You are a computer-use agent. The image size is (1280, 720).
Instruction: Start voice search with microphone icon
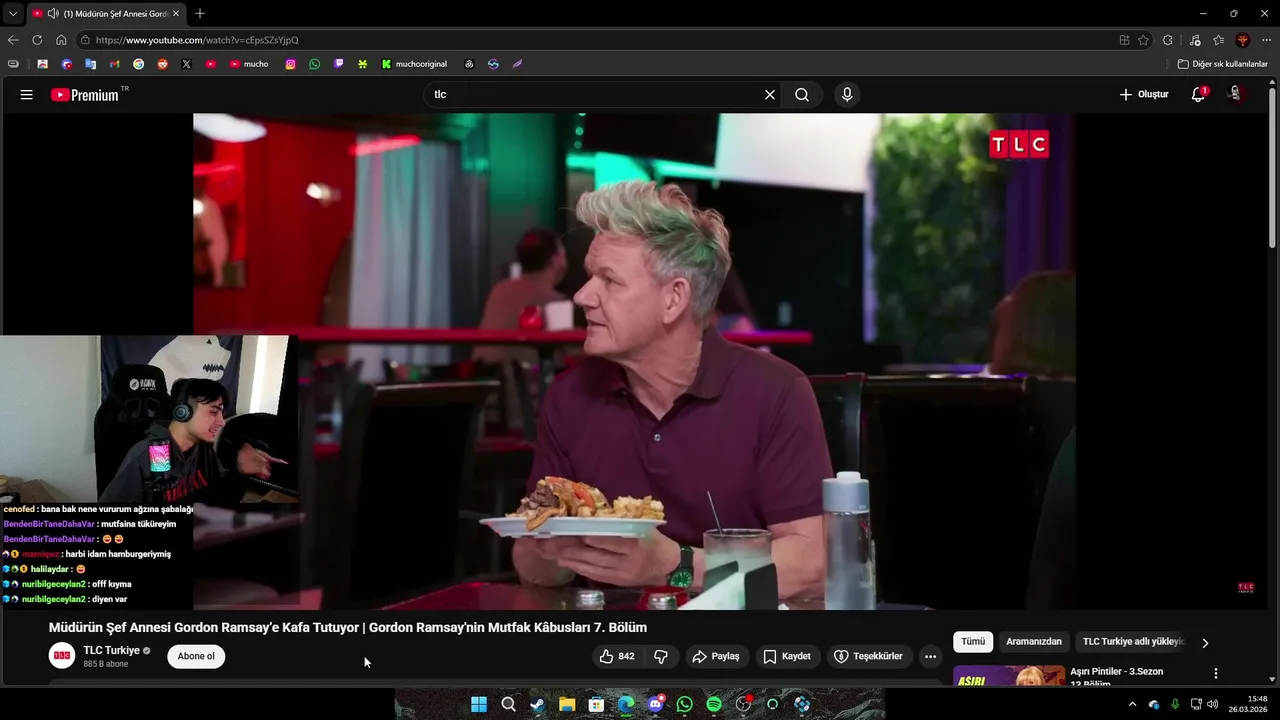click(847, 95)
